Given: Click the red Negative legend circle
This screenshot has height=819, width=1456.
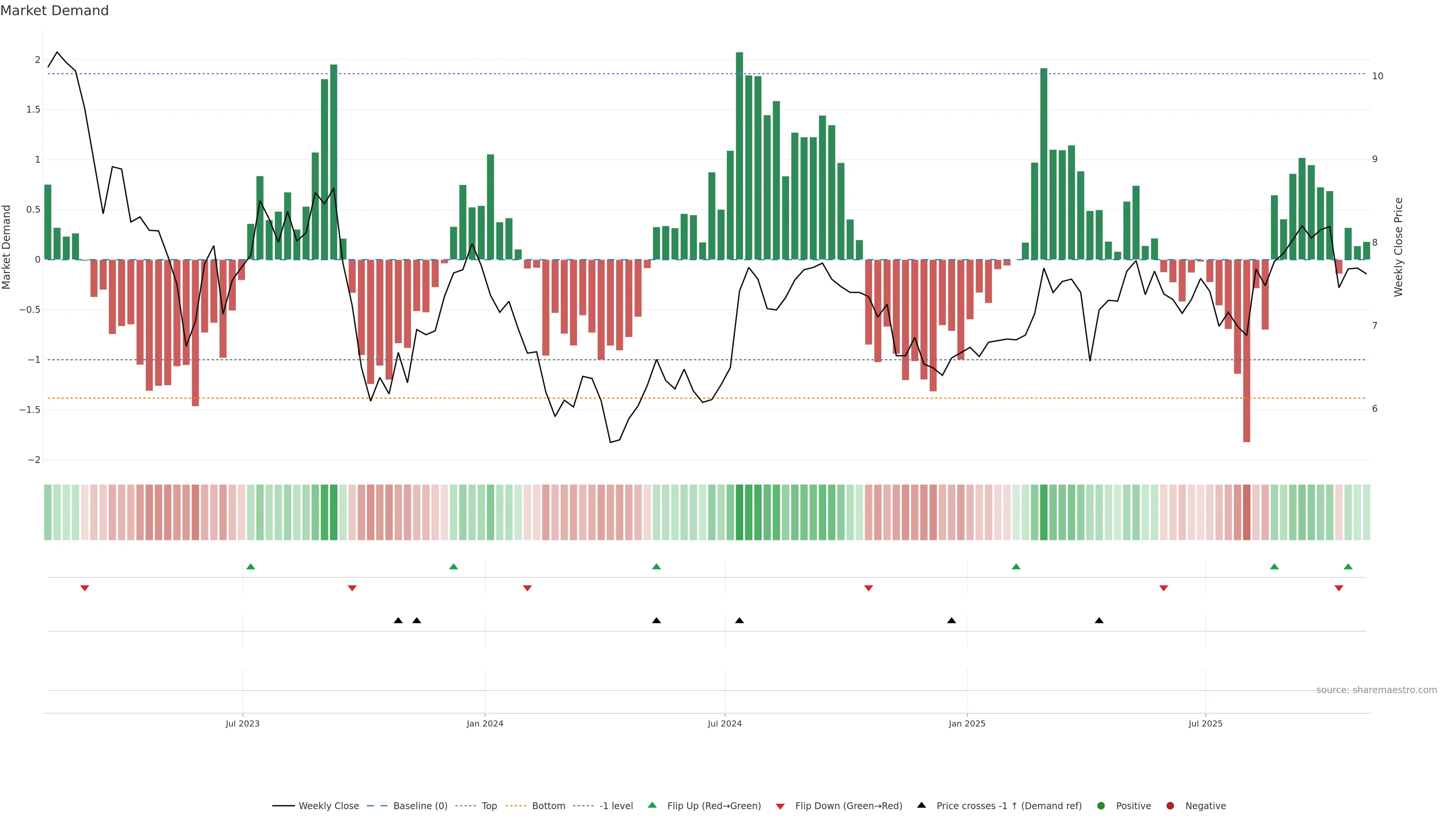Looking at the screenshot, I should pyautogui.click(x=1170, y=806).
